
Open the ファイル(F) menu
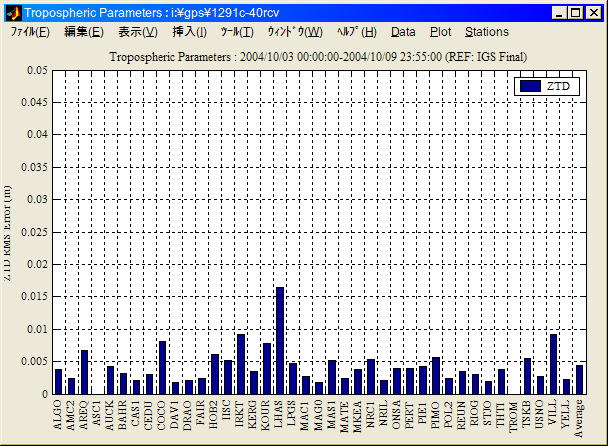click(x=30, y=32)
